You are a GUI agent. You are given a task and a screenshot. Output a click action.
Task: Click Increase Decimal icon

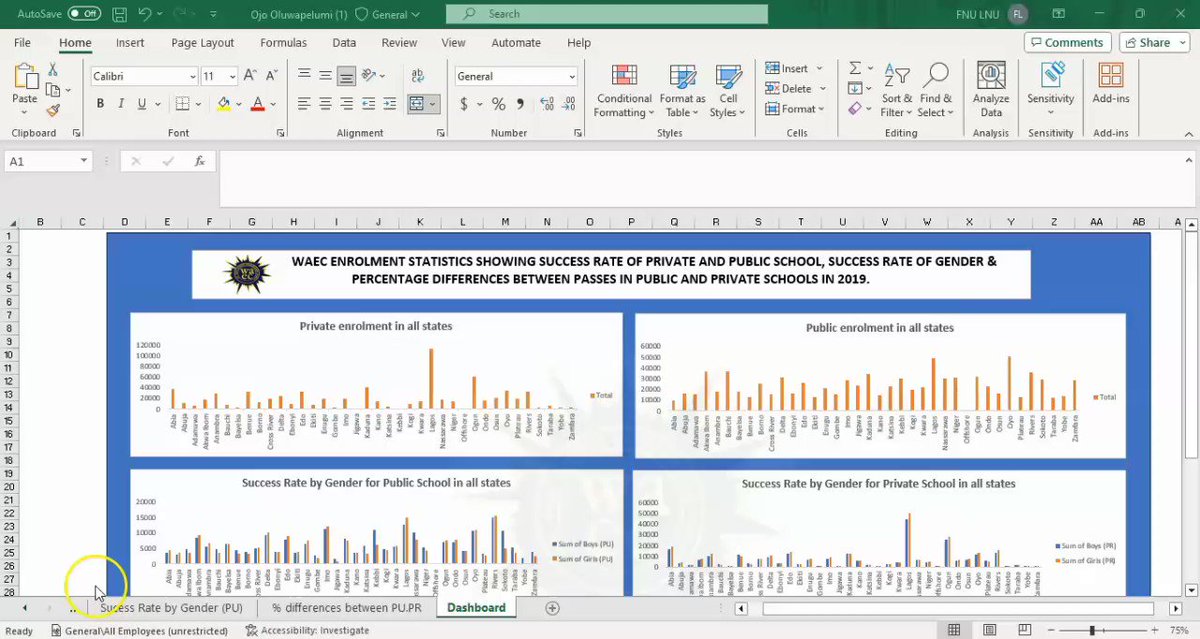[547, 104]
